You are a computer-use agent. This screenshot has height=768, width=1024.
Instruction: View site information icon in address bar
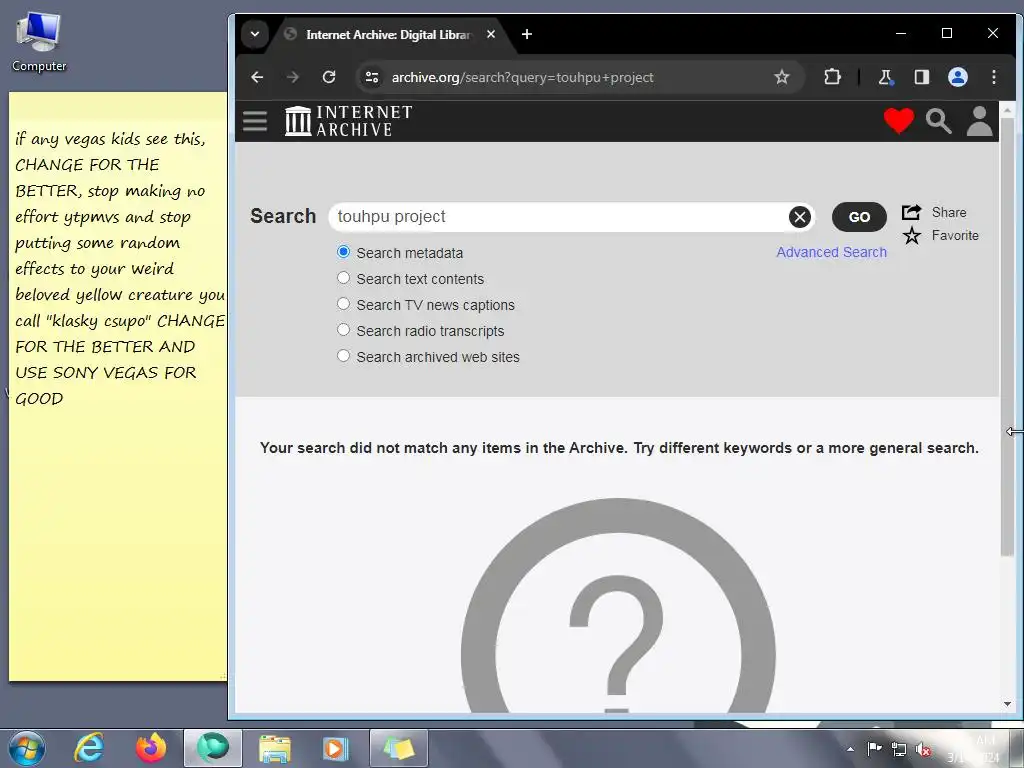(x=372, y=77)
